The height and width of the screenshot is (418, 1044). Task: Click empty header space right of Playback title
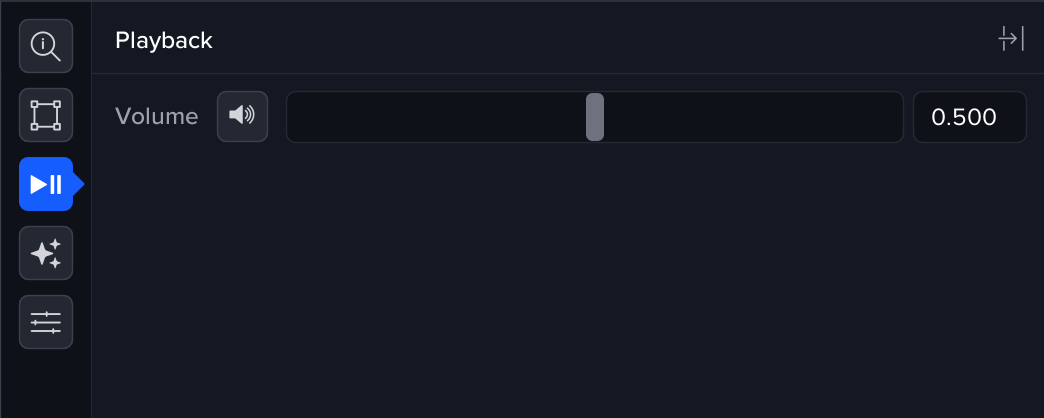point(600,40)
